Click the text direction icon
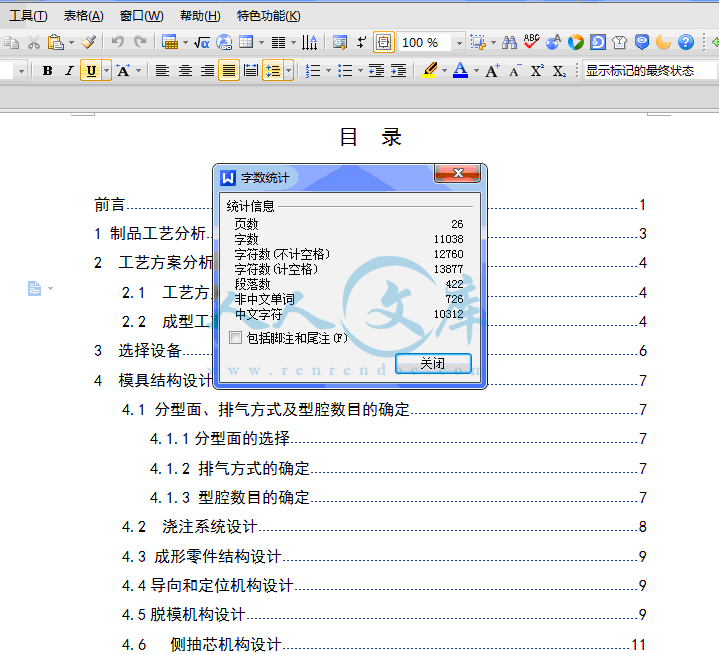Screen dimensions: 719x655 click(x=310, y=43)
